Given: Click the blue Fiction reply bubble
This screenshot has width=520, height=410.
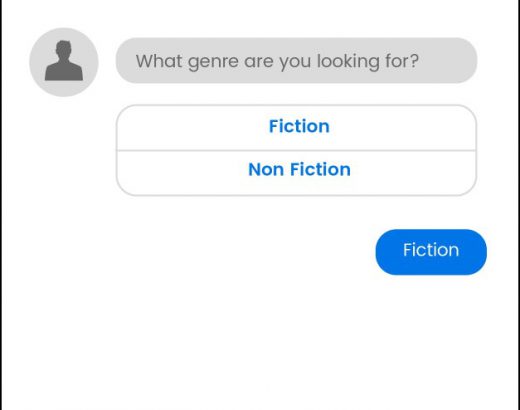Looking at the screenshot, I should tap(431, 252).
